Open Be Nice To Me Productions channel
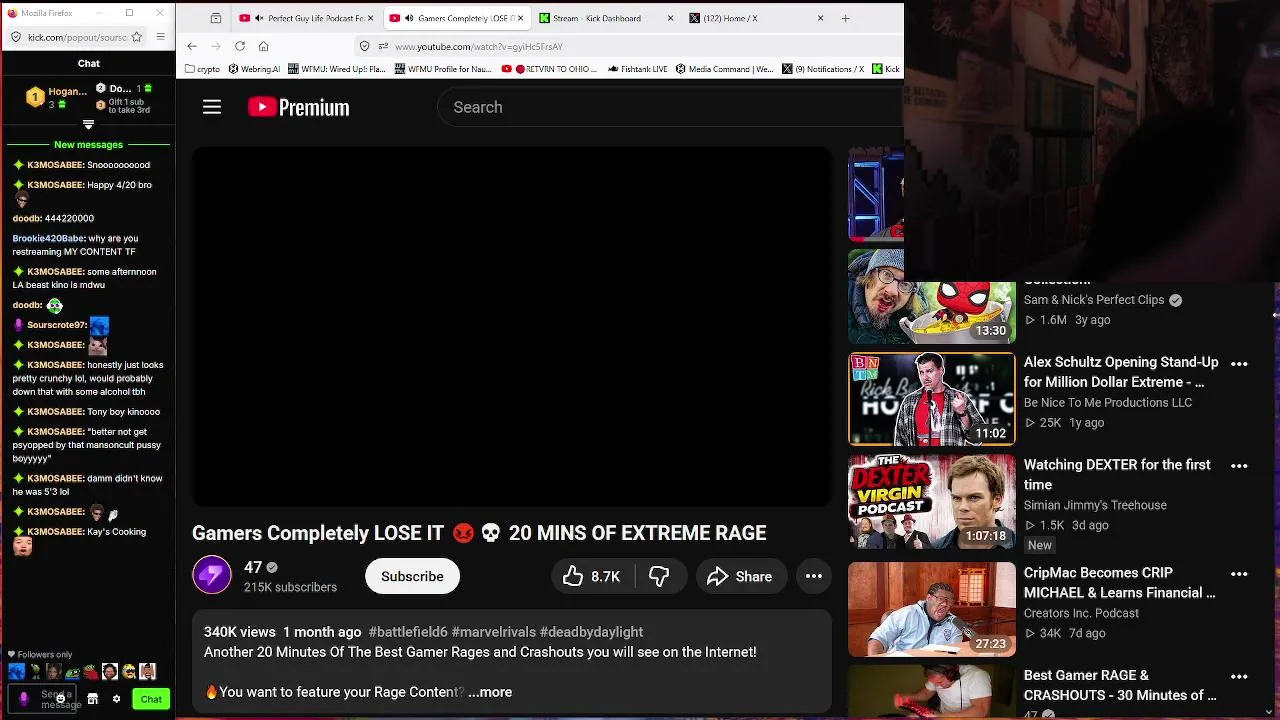The image size is (1280, 720). [1107, 403]
